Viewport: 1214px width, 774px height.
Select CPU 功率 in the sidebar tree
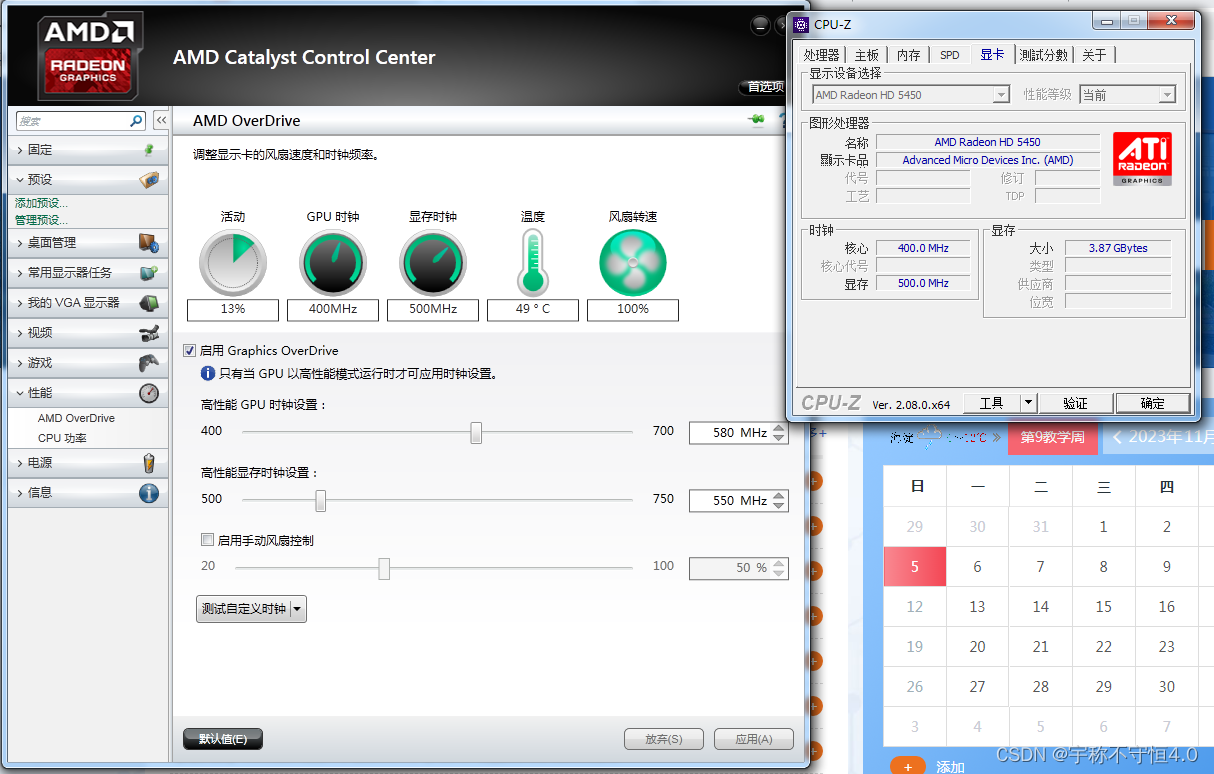(x=62, y=438)
